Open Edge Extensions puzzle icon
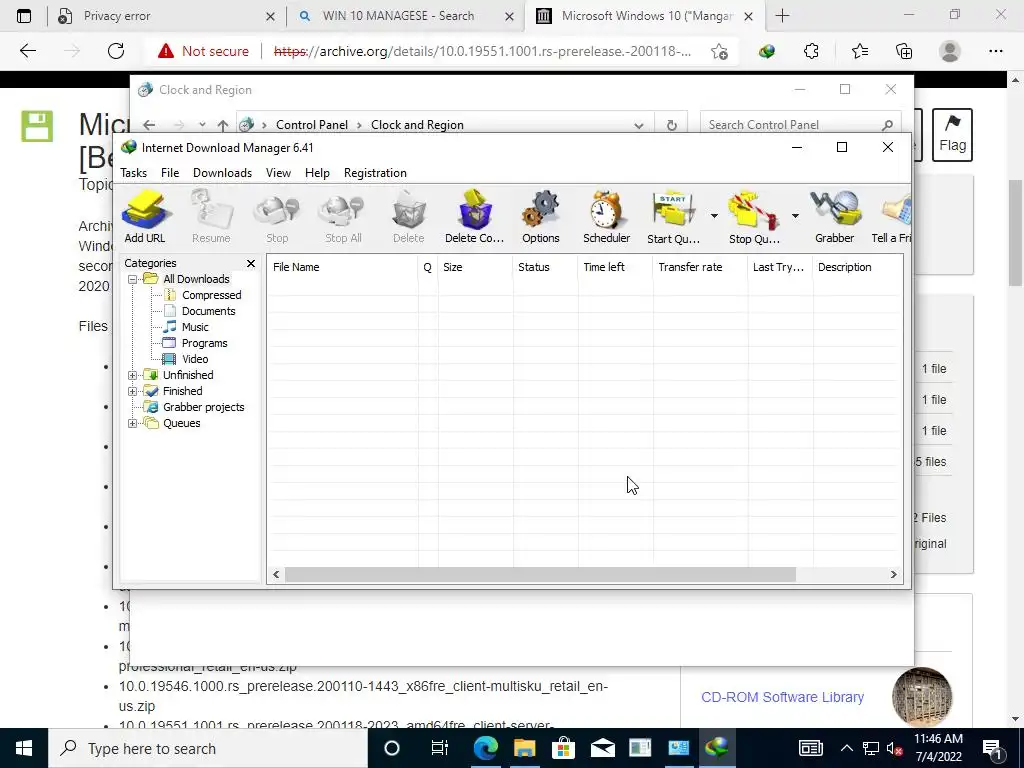The width and height of the screenshot is (1024, 768). click(x=811, y=51)
